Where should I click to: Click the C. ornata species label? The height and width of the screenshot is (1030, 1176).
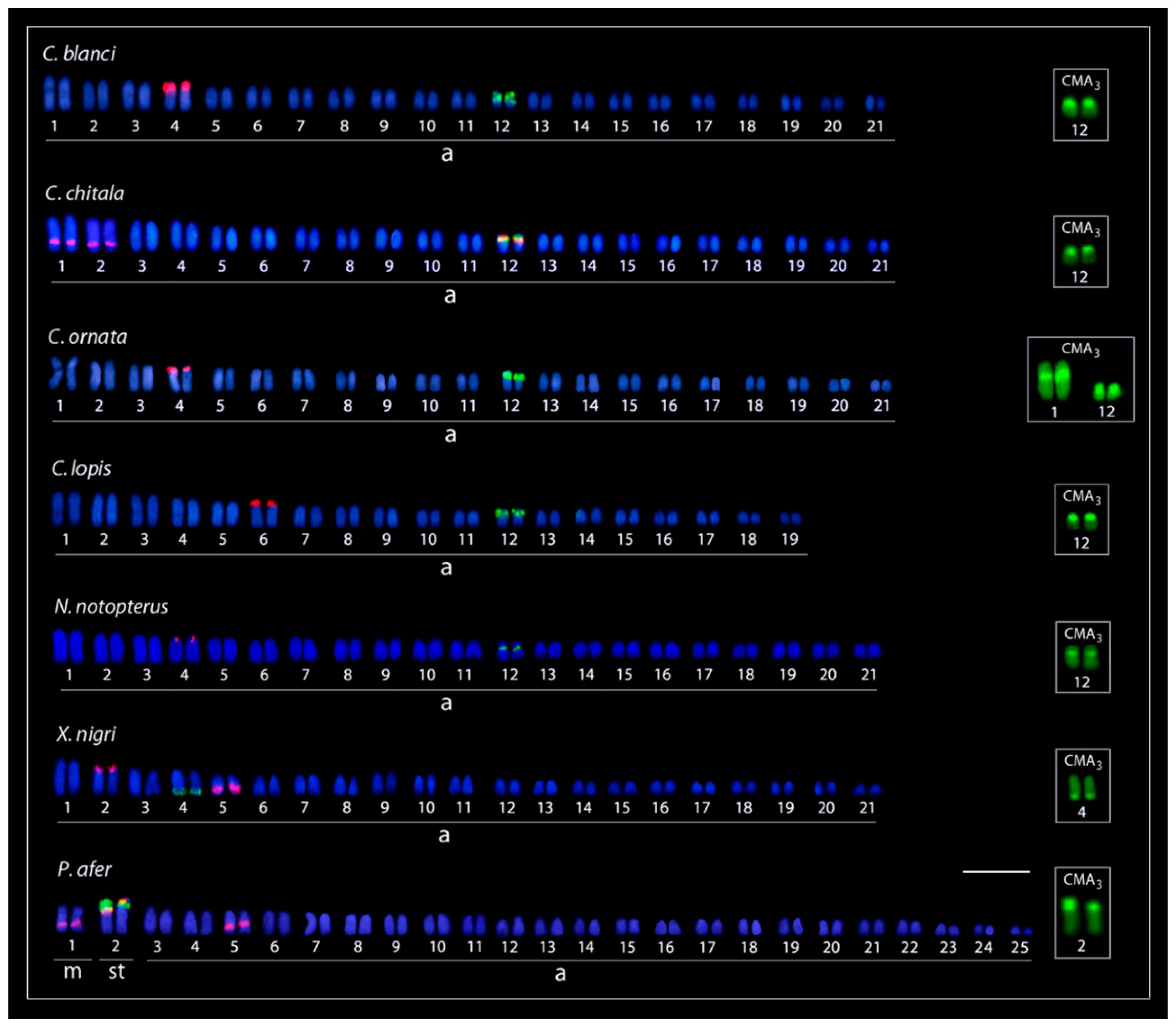click(x=87, y=336)
